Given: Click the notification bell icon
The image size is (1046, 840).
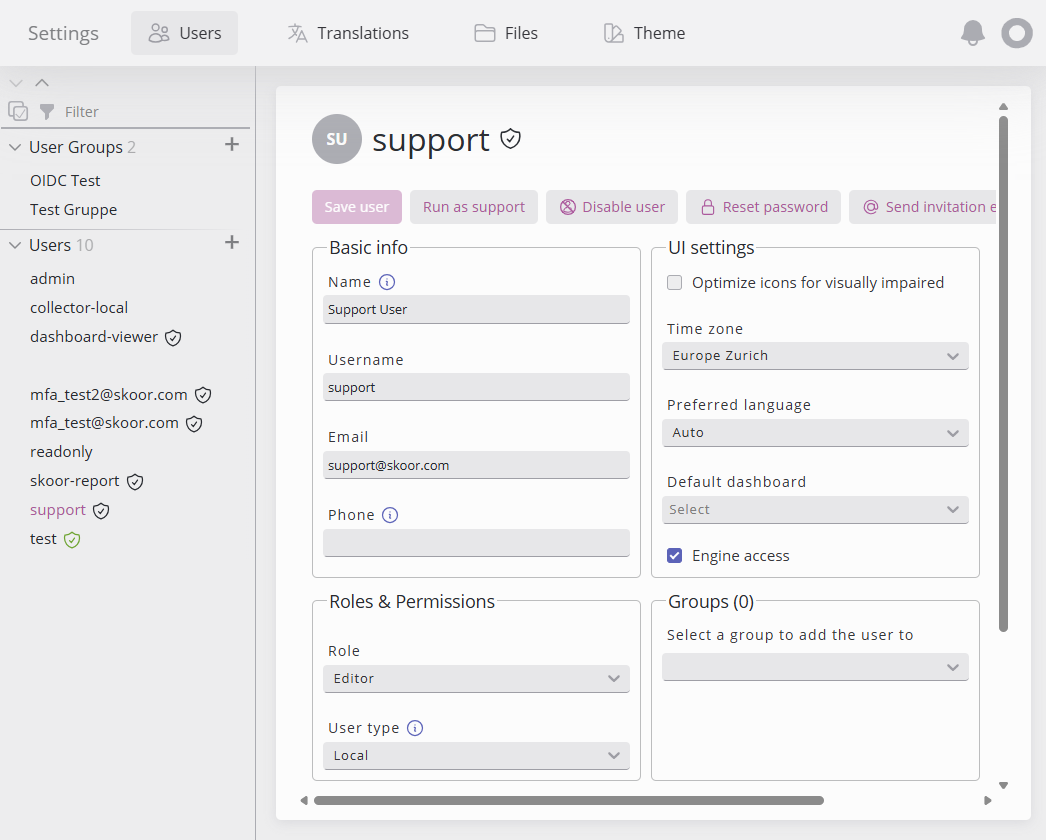Looking at the screenshot, I should [x=972, y=33].
